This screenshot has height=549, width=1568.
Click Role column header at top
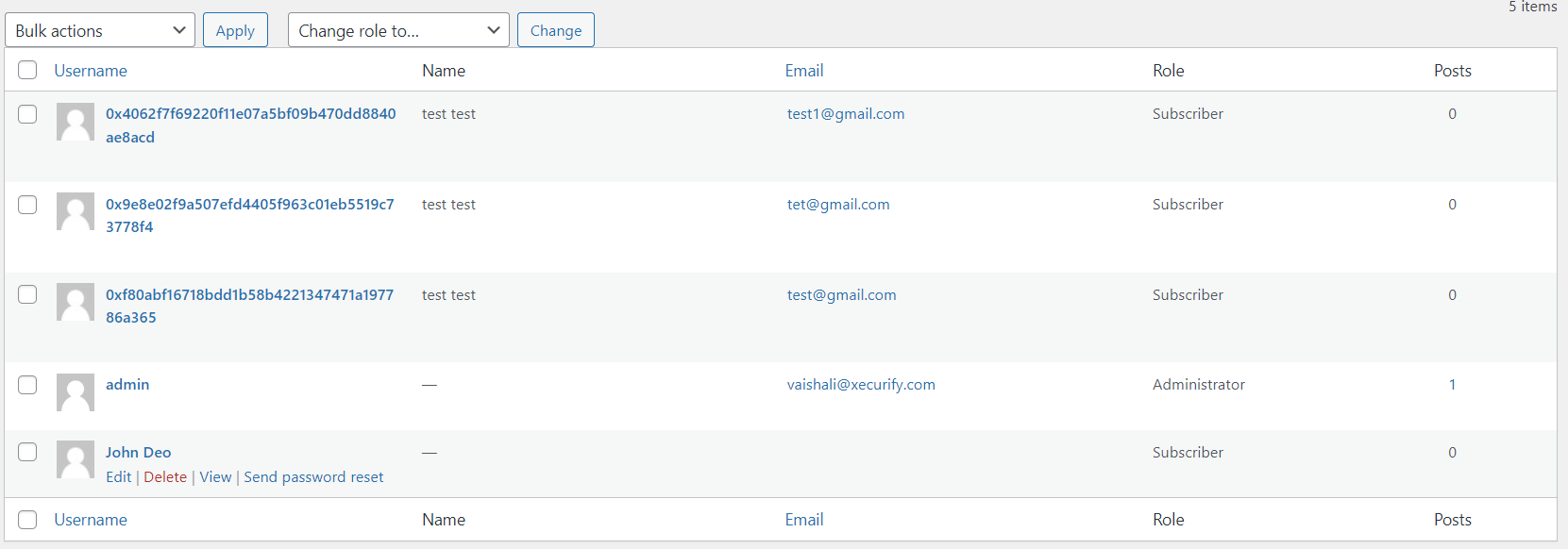1169,71
